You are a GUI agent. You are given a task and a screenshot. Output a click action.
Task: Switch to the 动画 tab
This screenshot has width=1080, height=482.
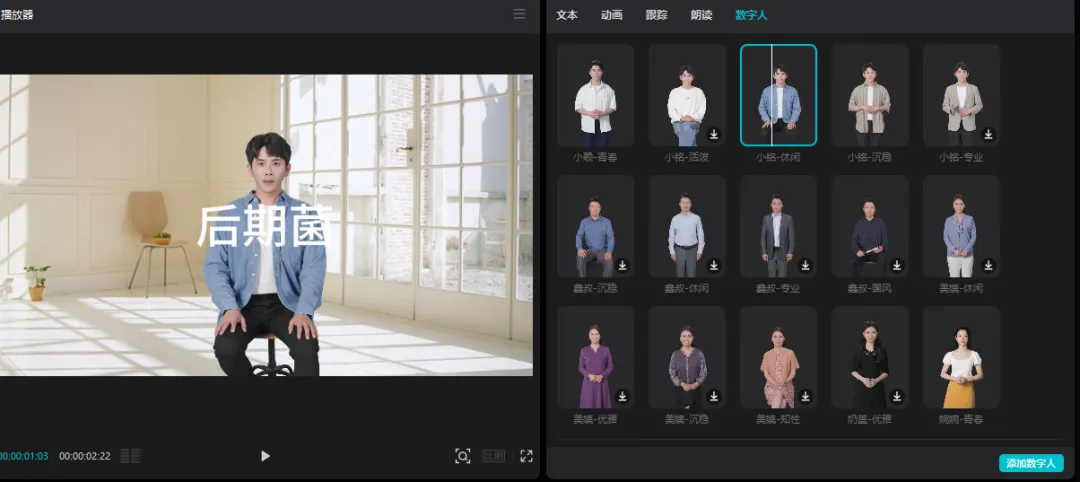pyautogui.click(x=612, y=15)
